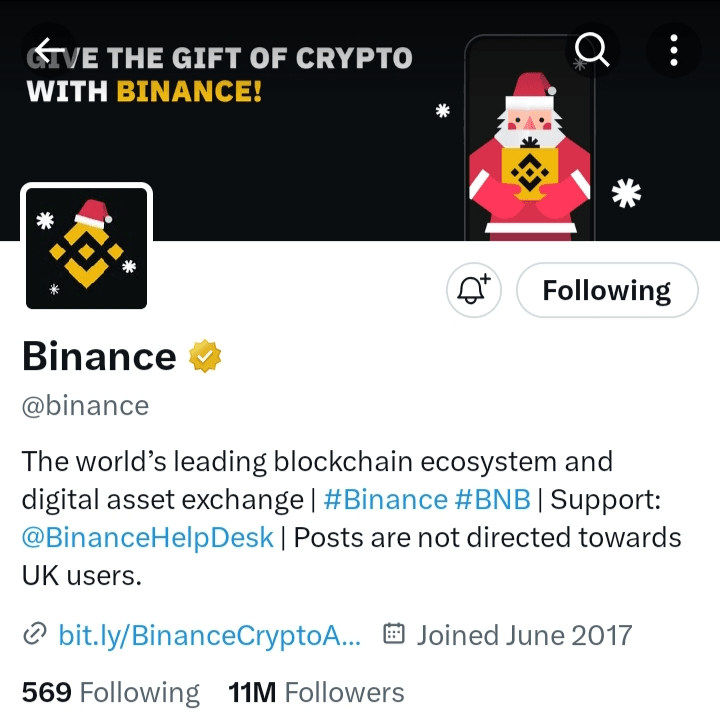
Task: Open the Binance profile picture
Action: [x=86, y=246]
